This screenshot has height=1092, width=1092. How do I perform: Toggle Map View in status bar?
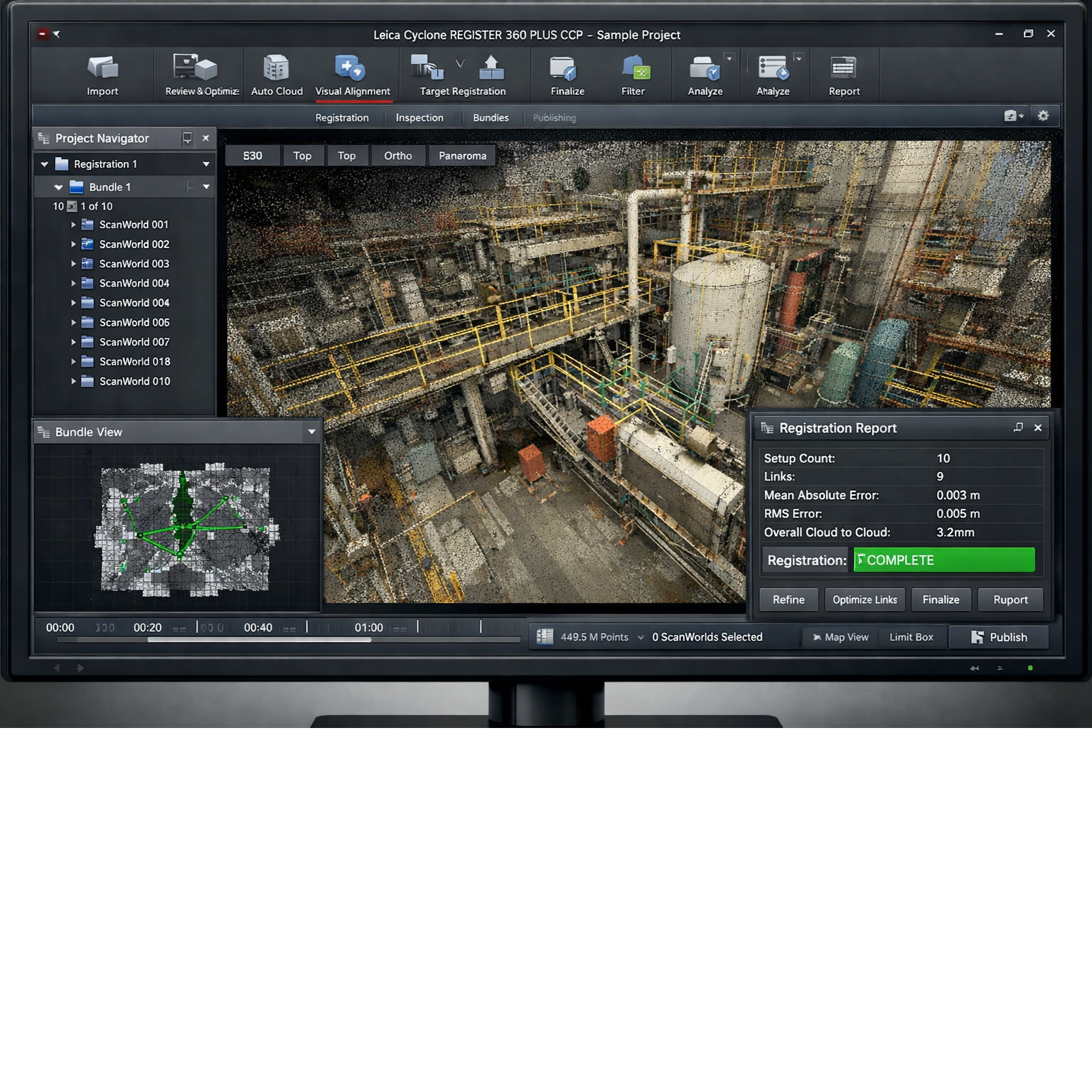click(x=840, y=637)
